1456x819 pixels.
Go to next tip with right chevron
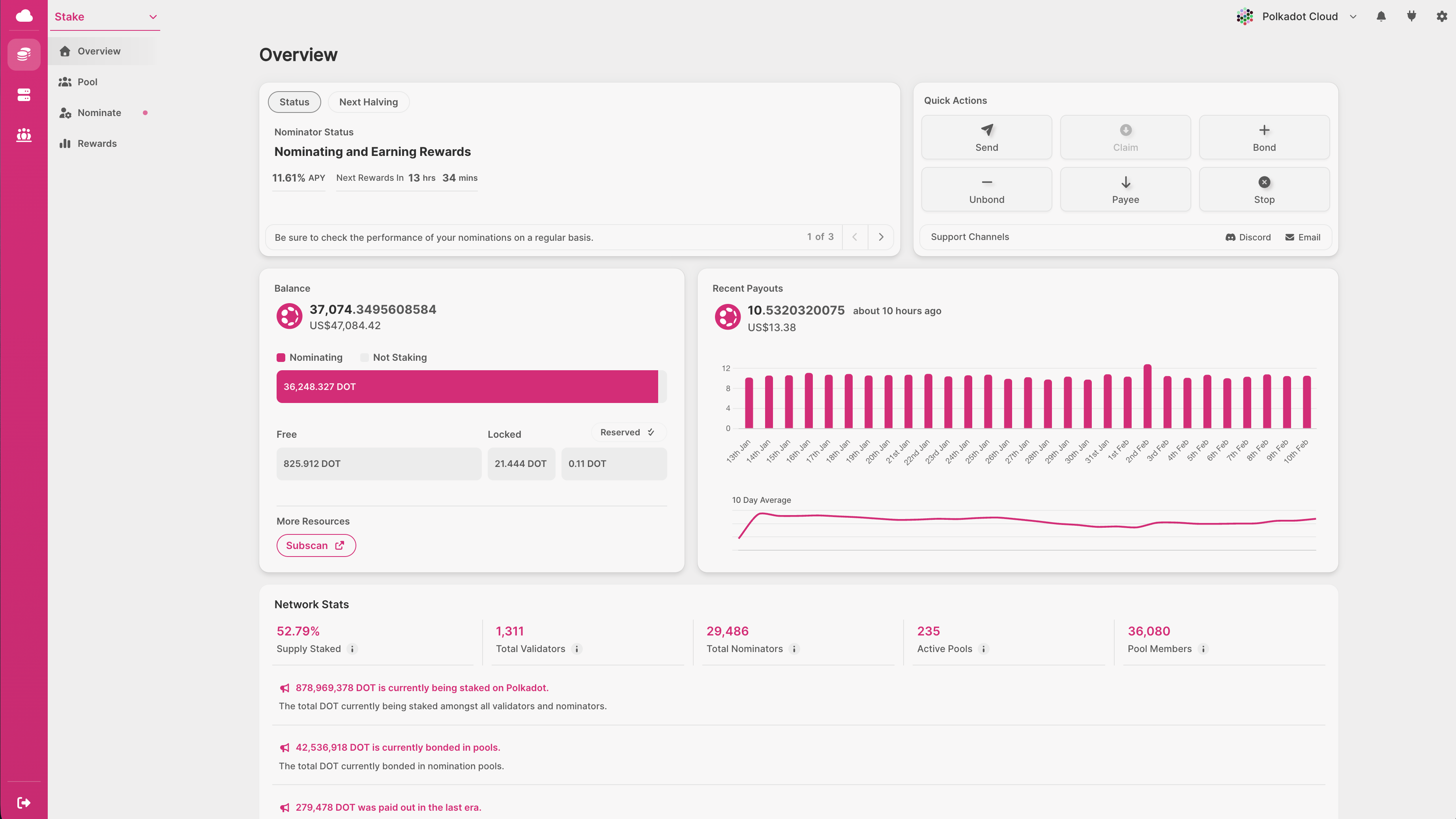(x=881, y=237)
